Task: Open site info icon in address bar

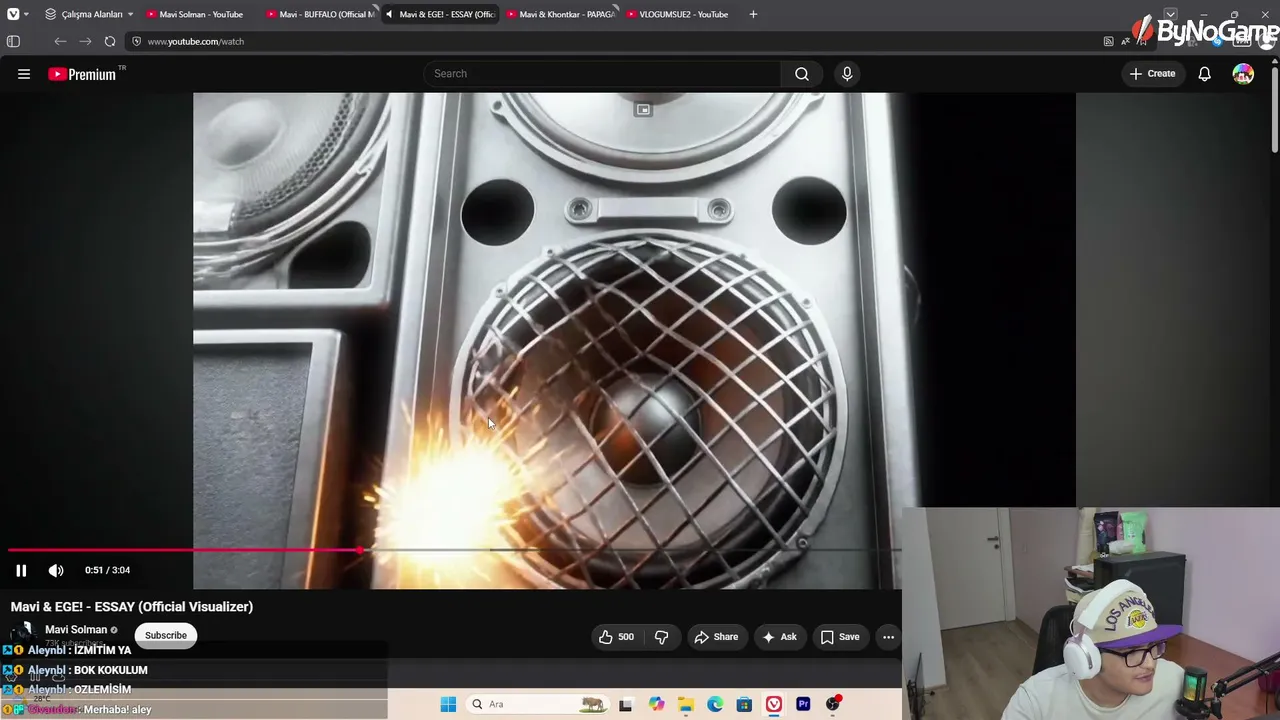Action: point(137,41)
